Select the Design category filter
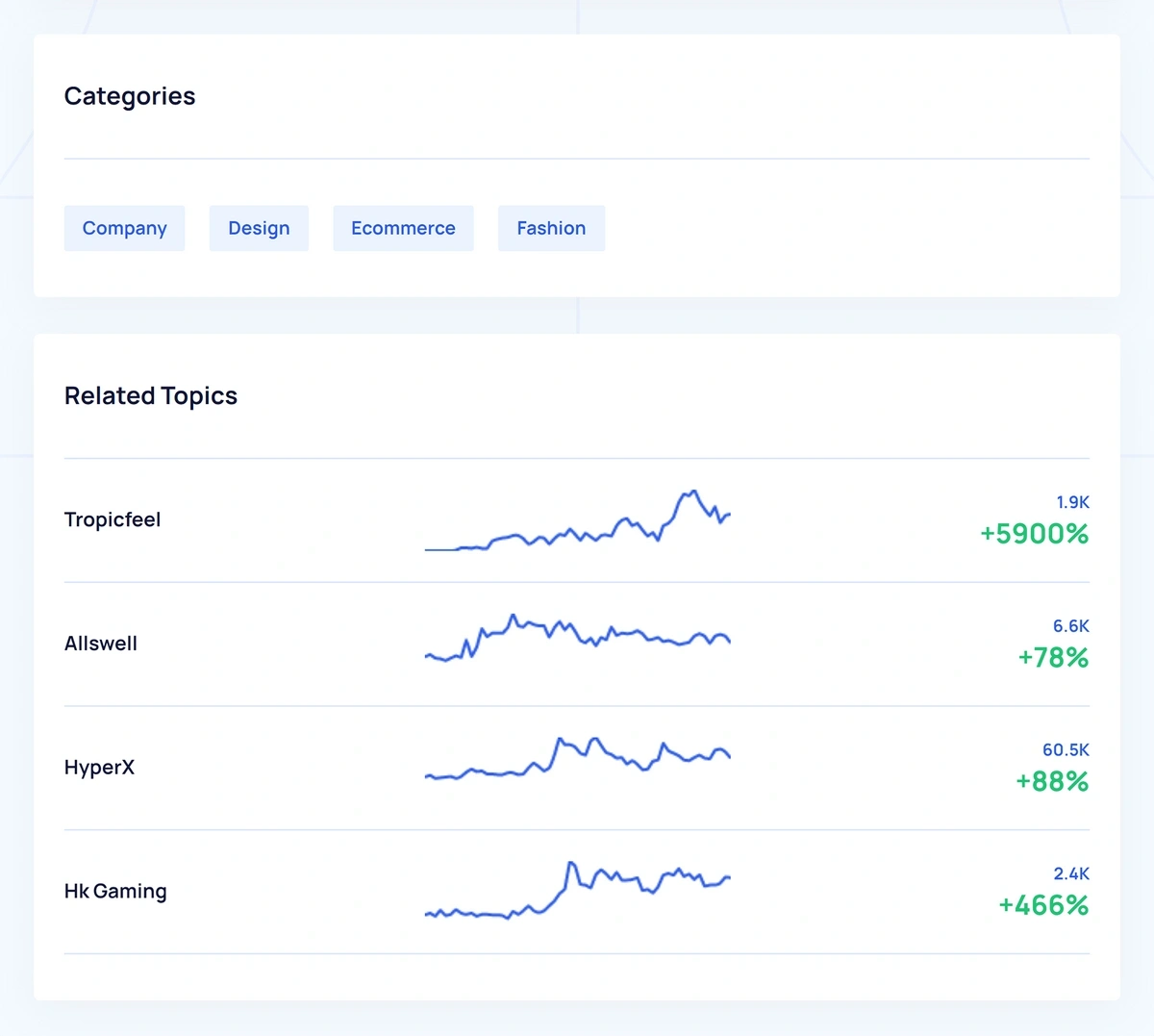Viewport: 1154px width, 1036px height. pos(259,228)
